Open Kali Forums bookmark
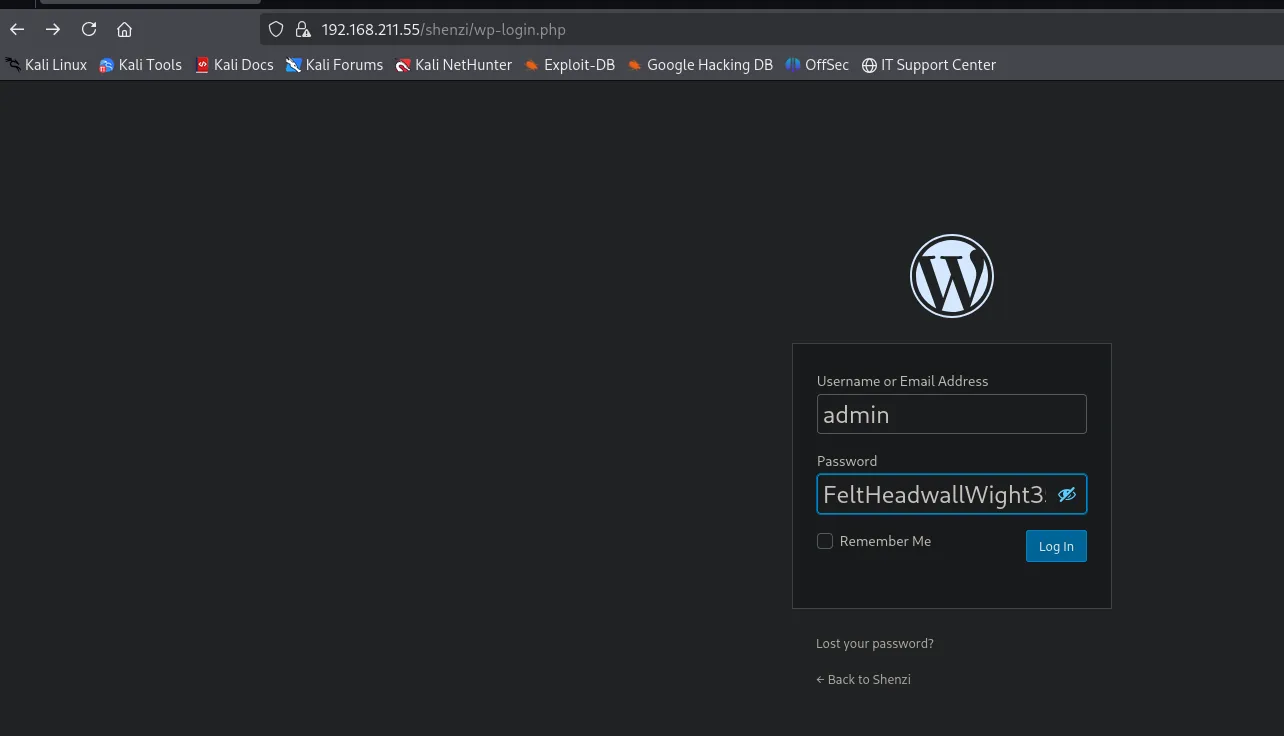 point(335,65)
